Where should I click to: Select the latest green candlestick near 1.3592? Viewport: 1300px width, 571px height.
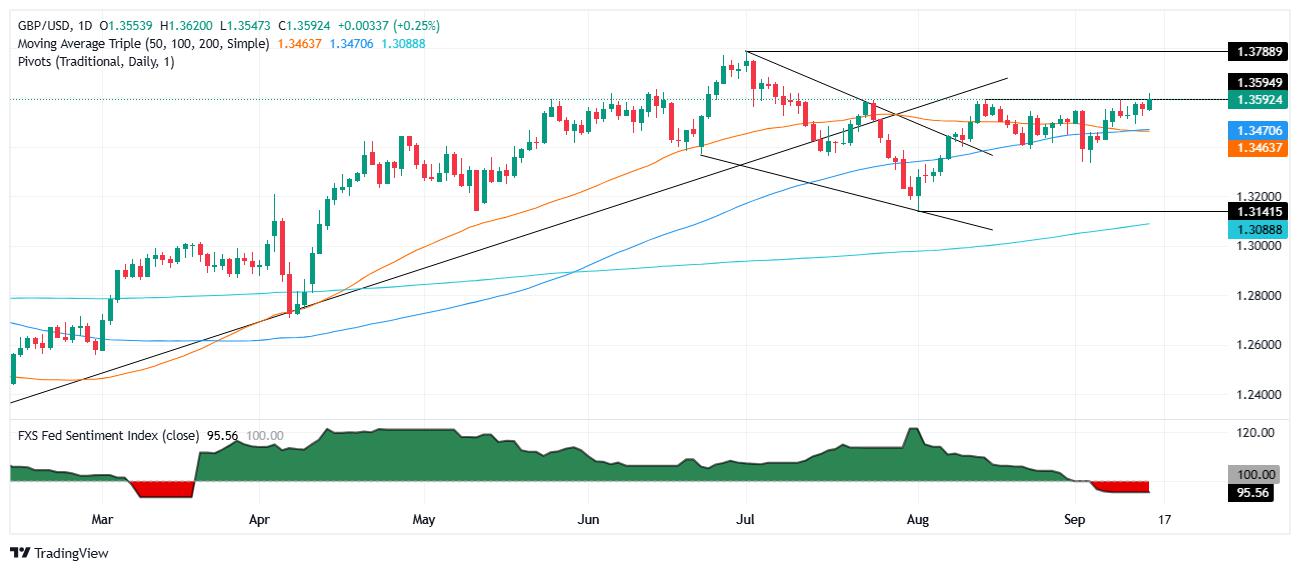pyautogui.click(x=1149, y=102)
